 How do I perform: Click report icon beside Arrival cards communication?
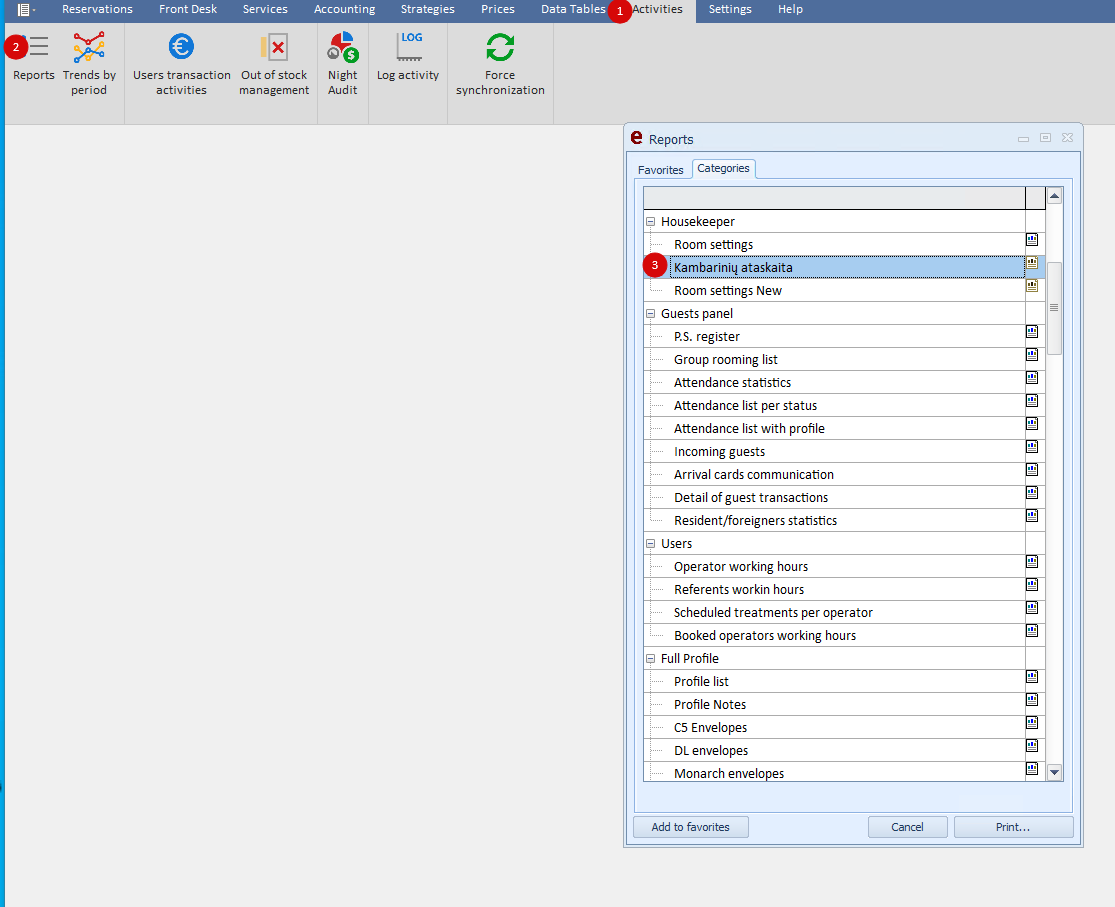[1032, 470]
